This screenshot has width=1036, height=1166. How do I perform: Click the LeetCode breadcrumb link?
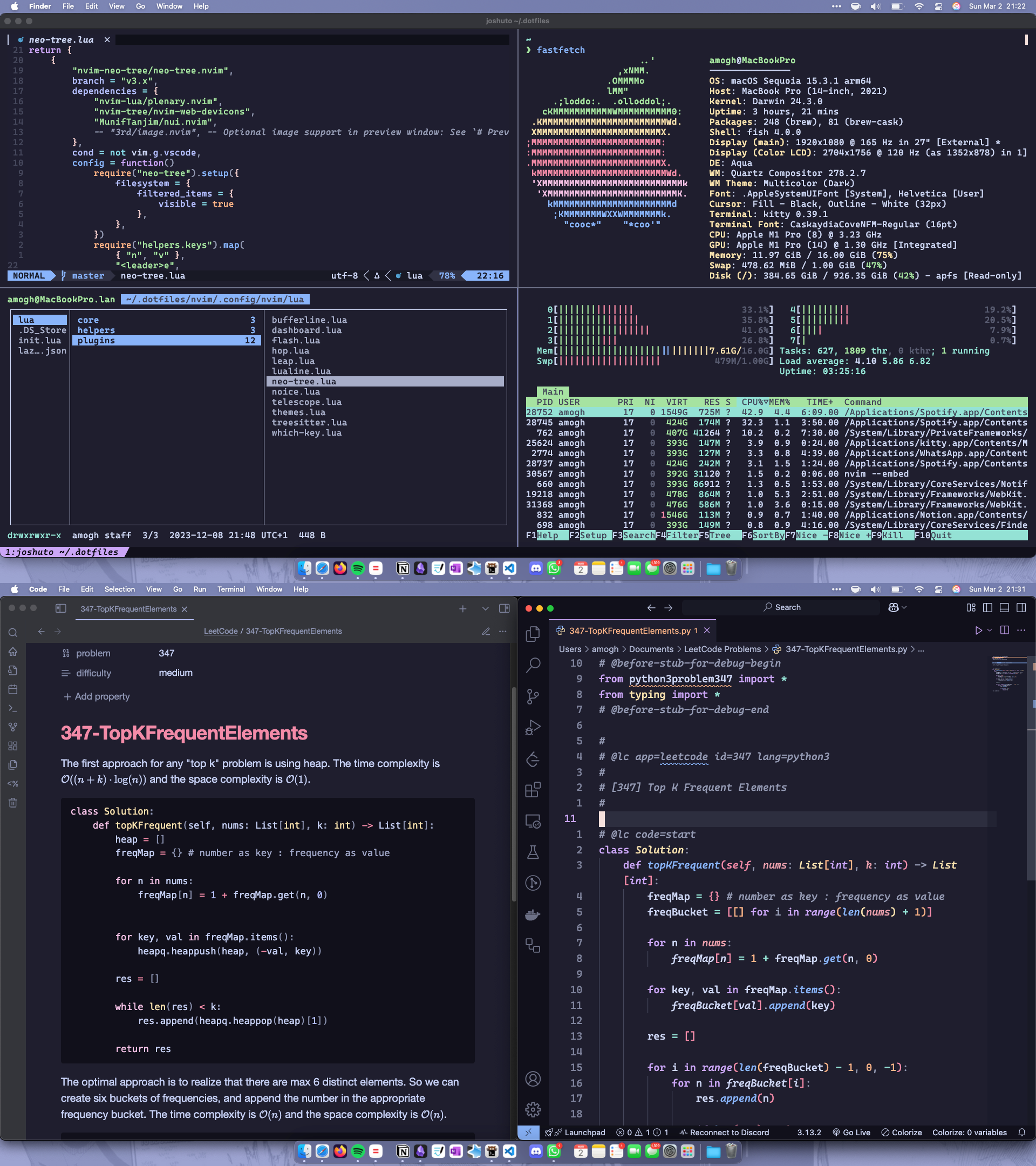[x=221, y=631]
